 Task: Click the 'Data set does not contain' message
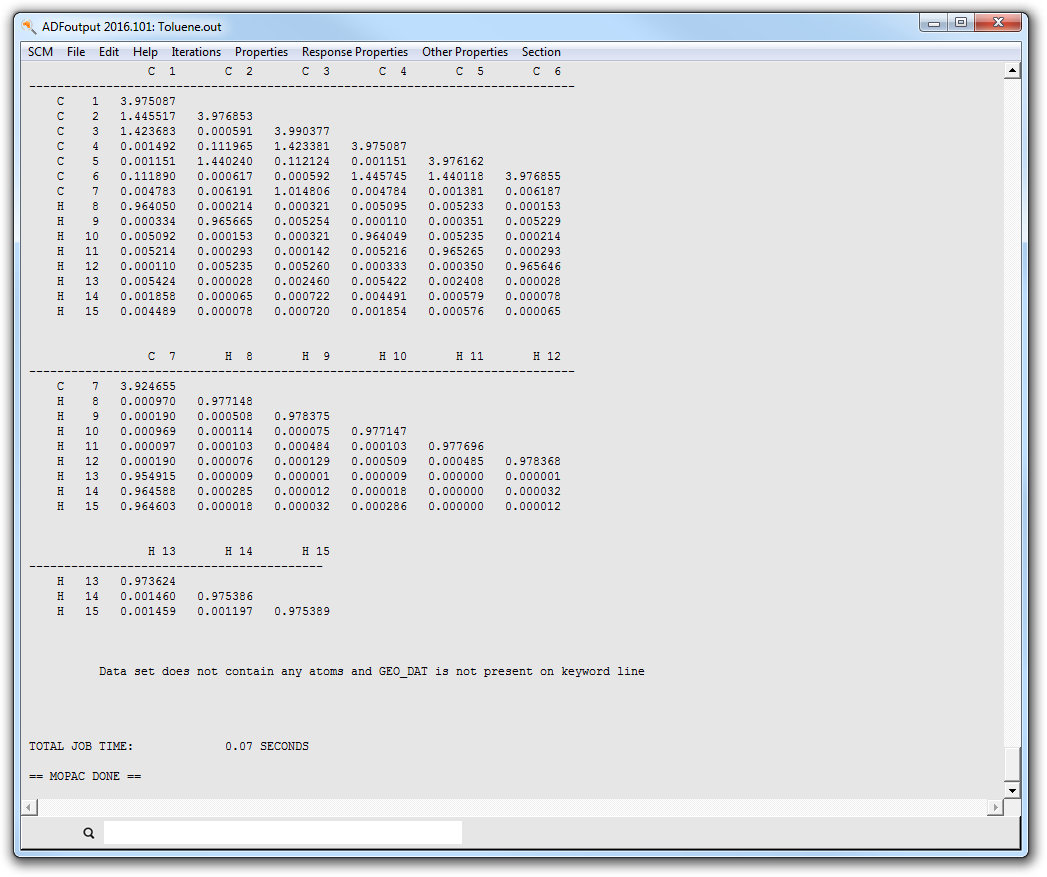coord(372,671)
